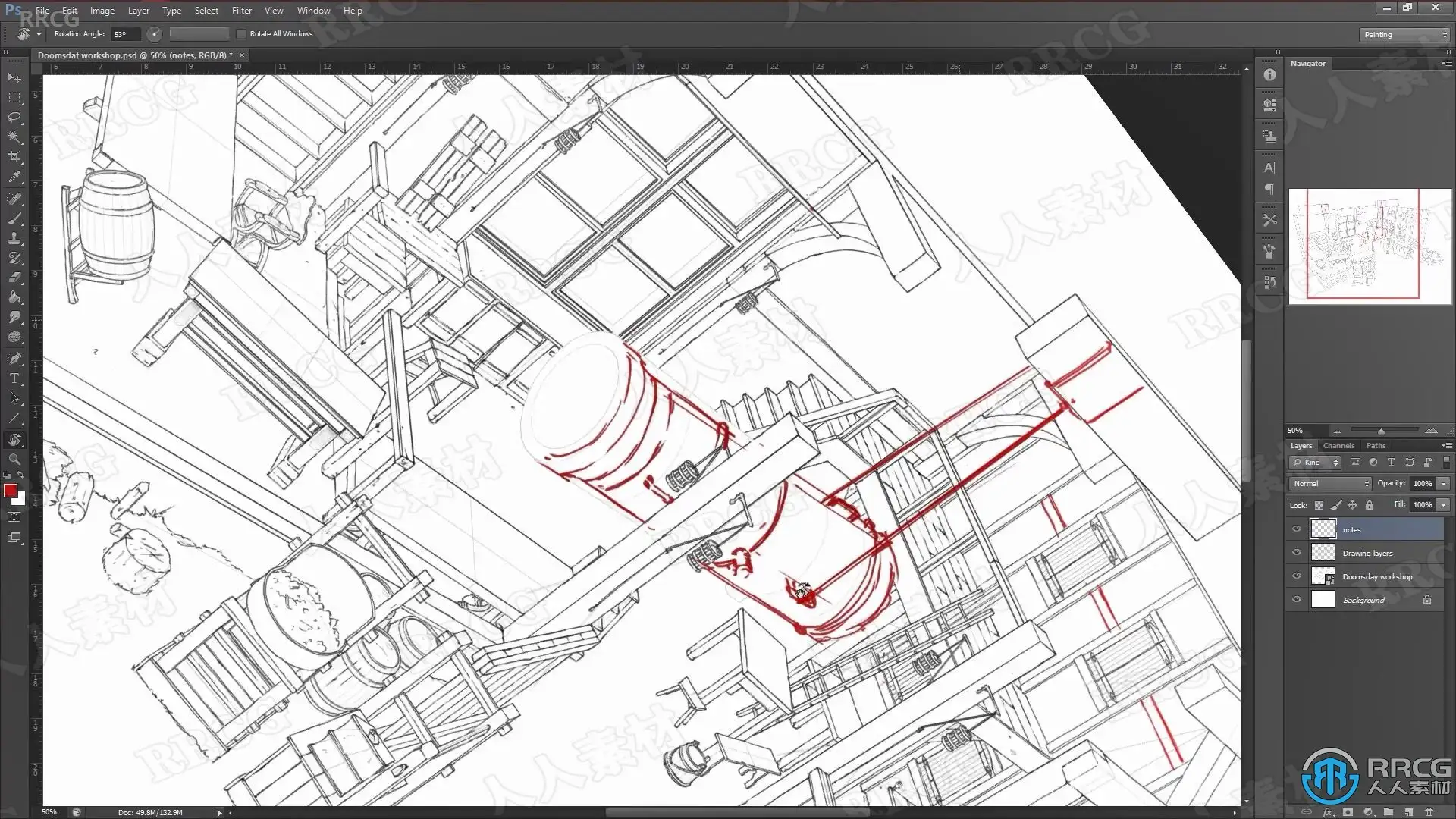Select the Horizontal Type tool

click(14, 378)
